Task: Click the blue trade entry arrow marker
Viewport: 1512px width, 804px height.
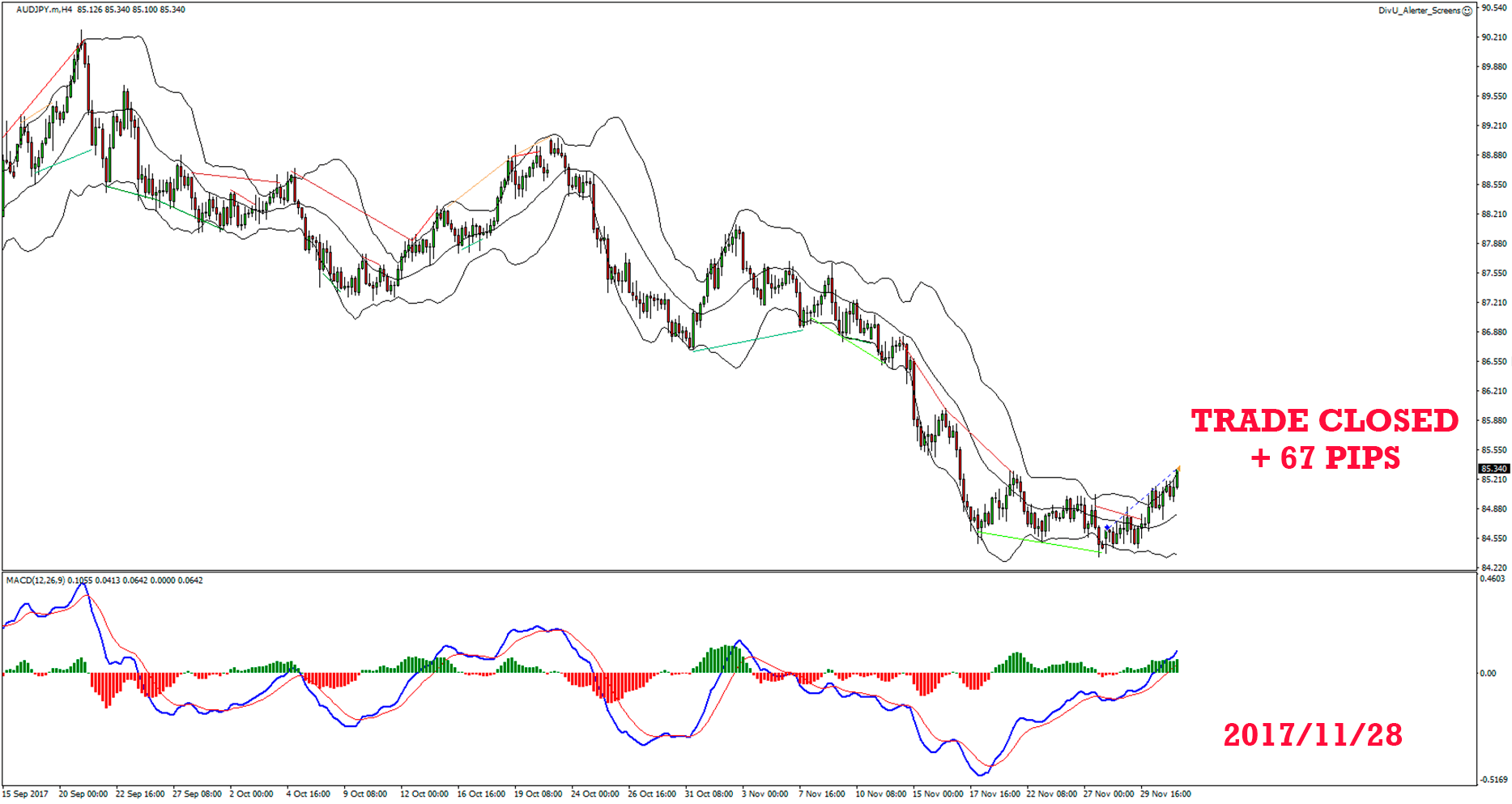Action: coord(1107,528)
